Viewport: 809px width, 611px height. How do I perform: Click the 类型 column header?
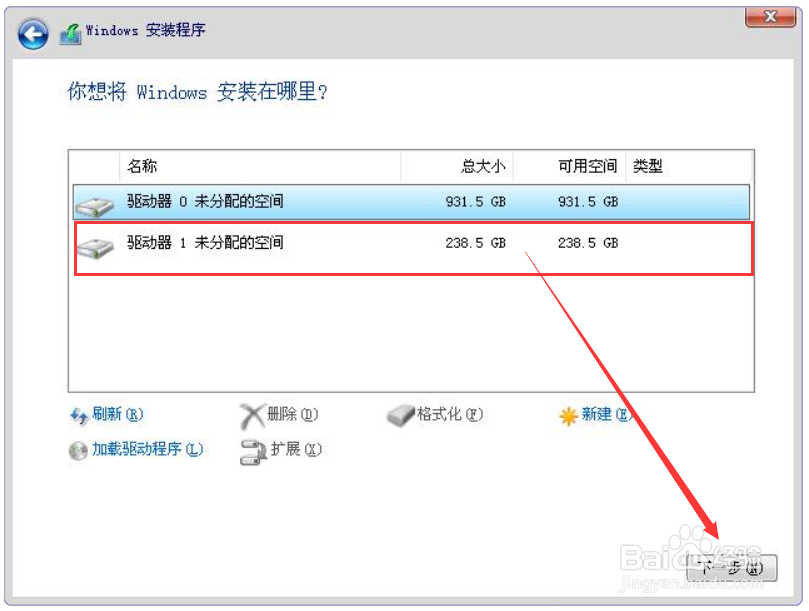(x=689, y=166)
